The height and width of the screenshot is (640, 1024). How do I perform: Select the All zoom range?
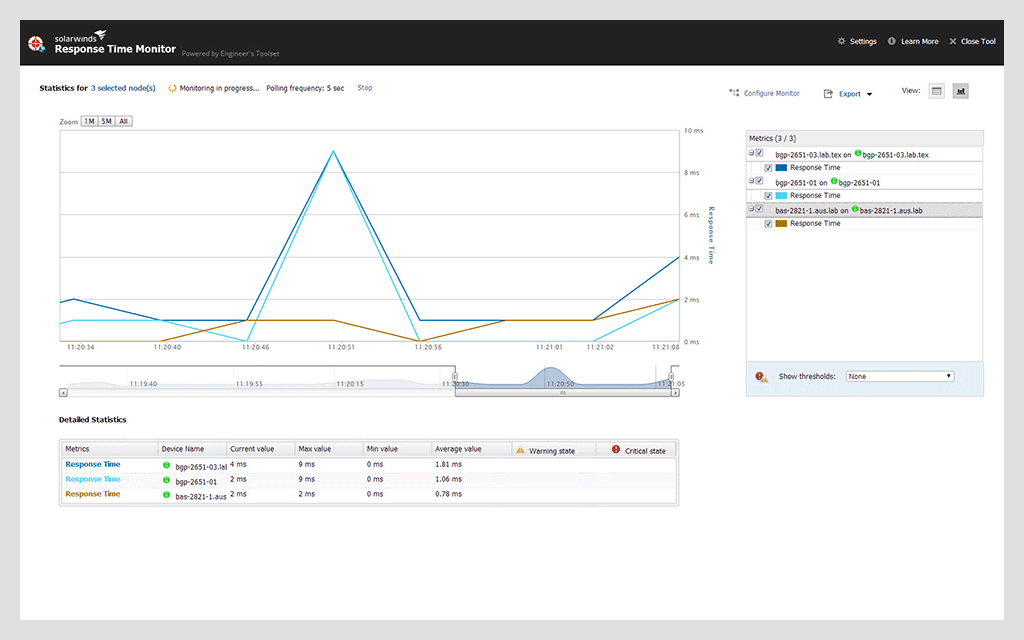pos(123,120)
